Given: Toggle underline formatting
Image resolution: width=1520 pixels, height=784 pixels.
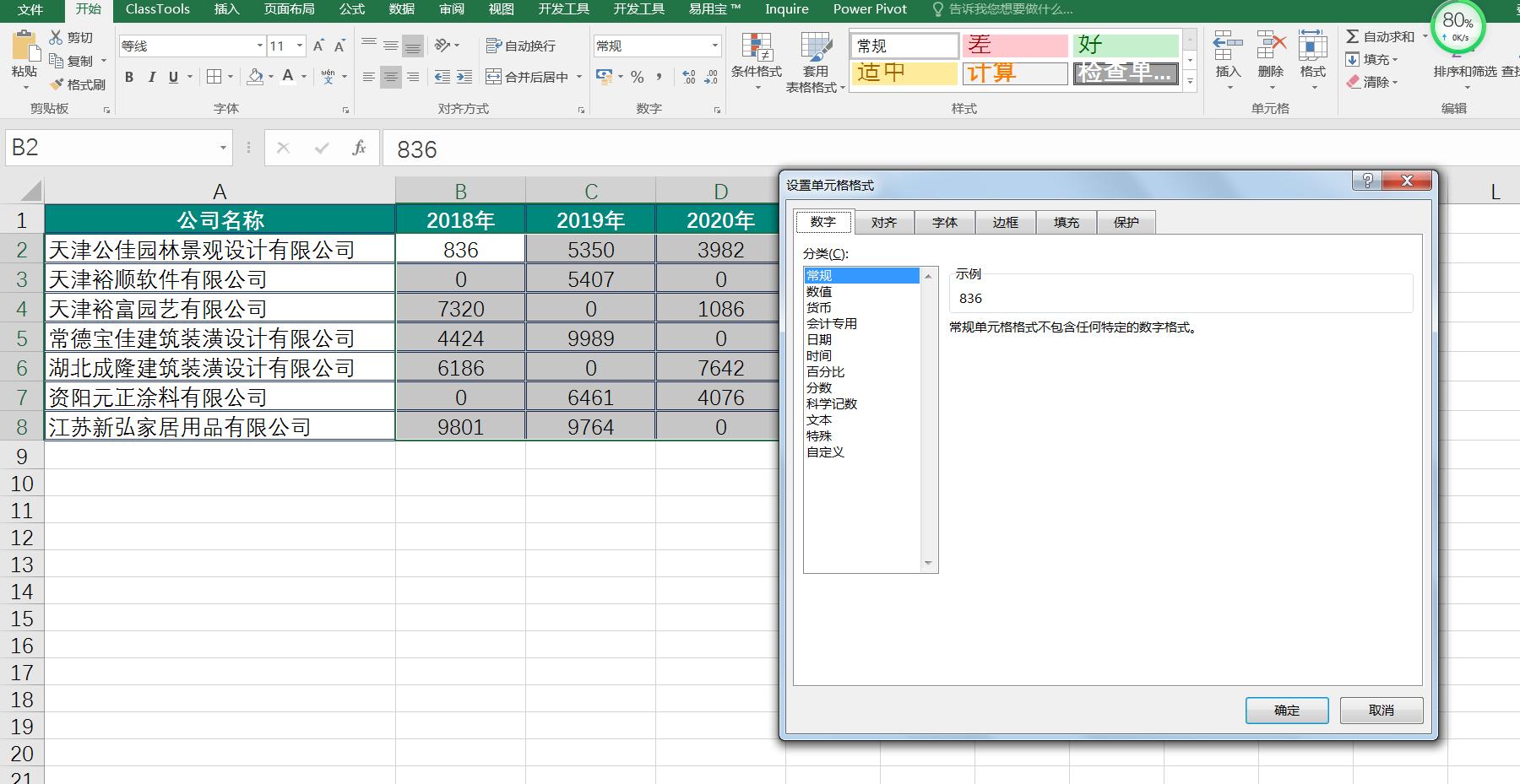Looking at the screenshot, I should click(x=173, y=77).
